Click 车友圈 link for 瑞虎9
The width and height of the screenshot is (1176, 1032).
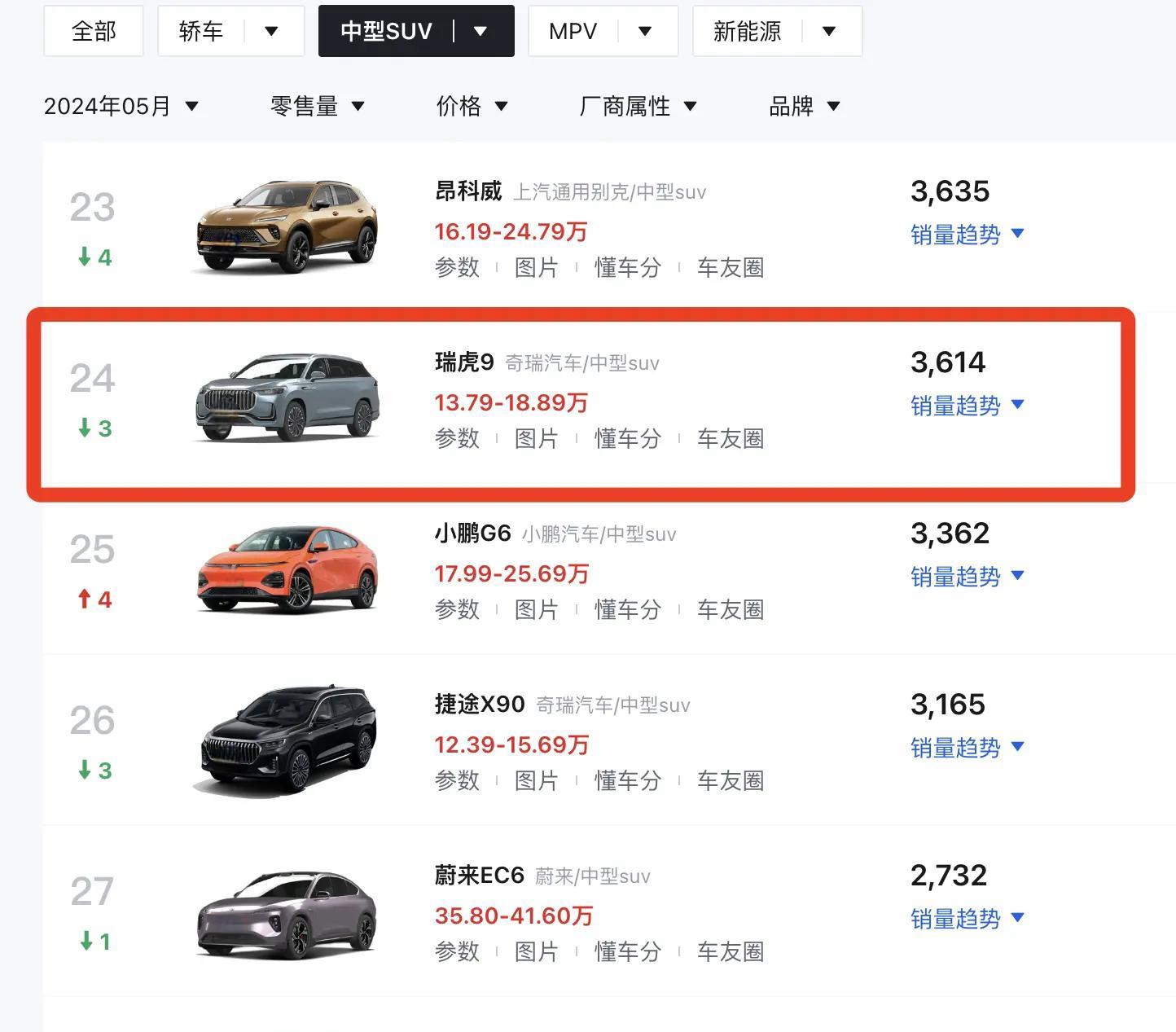731,438
